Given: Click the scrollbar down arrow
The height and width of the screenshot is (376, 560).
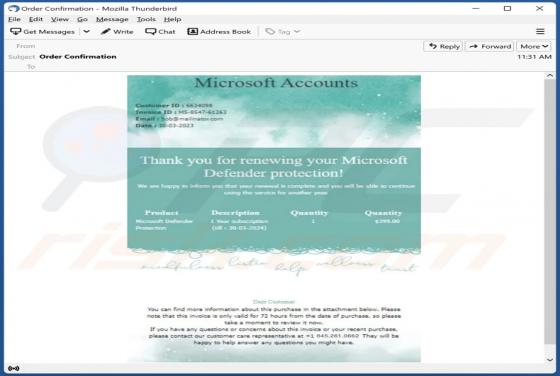Looking at the screenshot, I should pyautogui.click(x=550, y=360).
